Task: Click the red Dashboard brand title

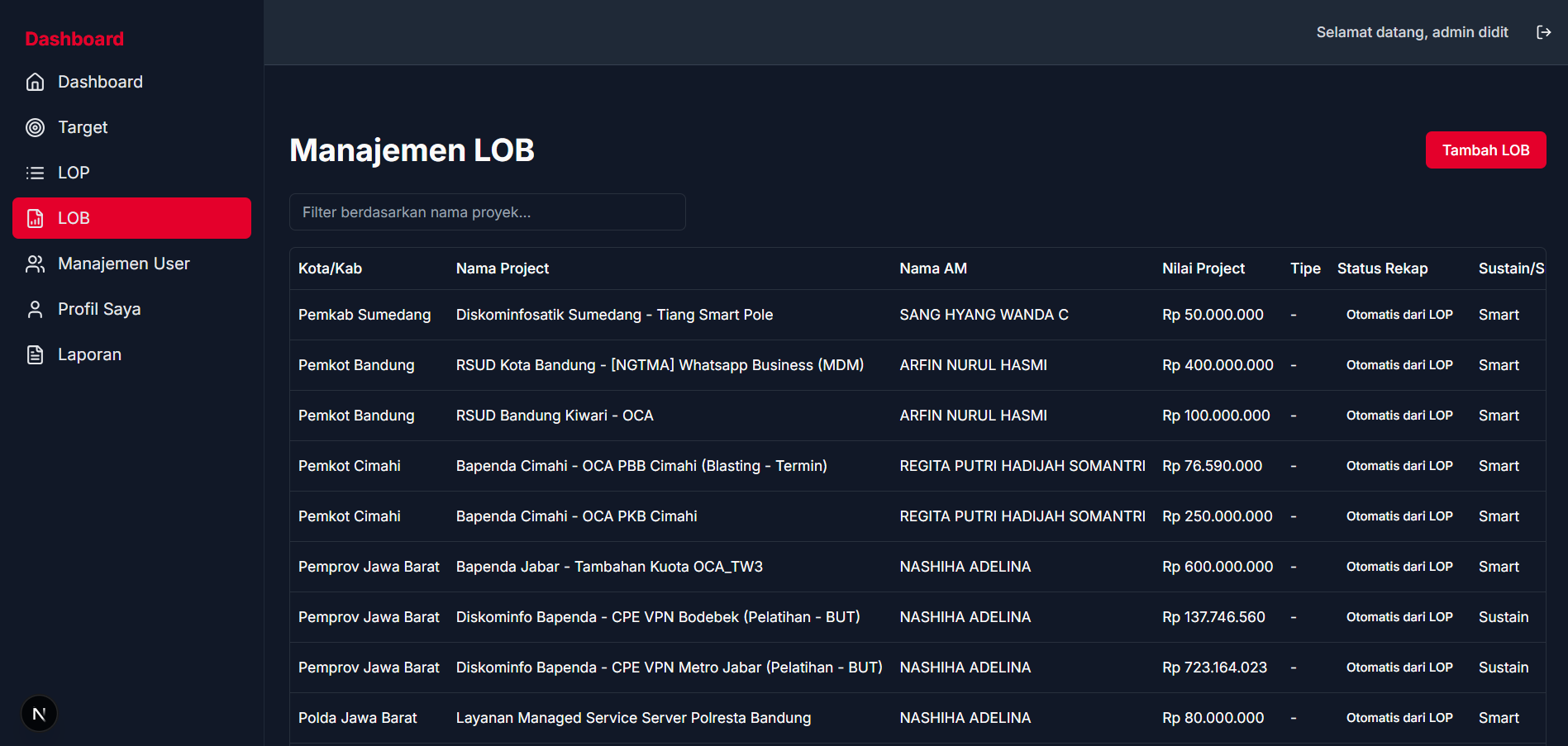Action: 74,39
